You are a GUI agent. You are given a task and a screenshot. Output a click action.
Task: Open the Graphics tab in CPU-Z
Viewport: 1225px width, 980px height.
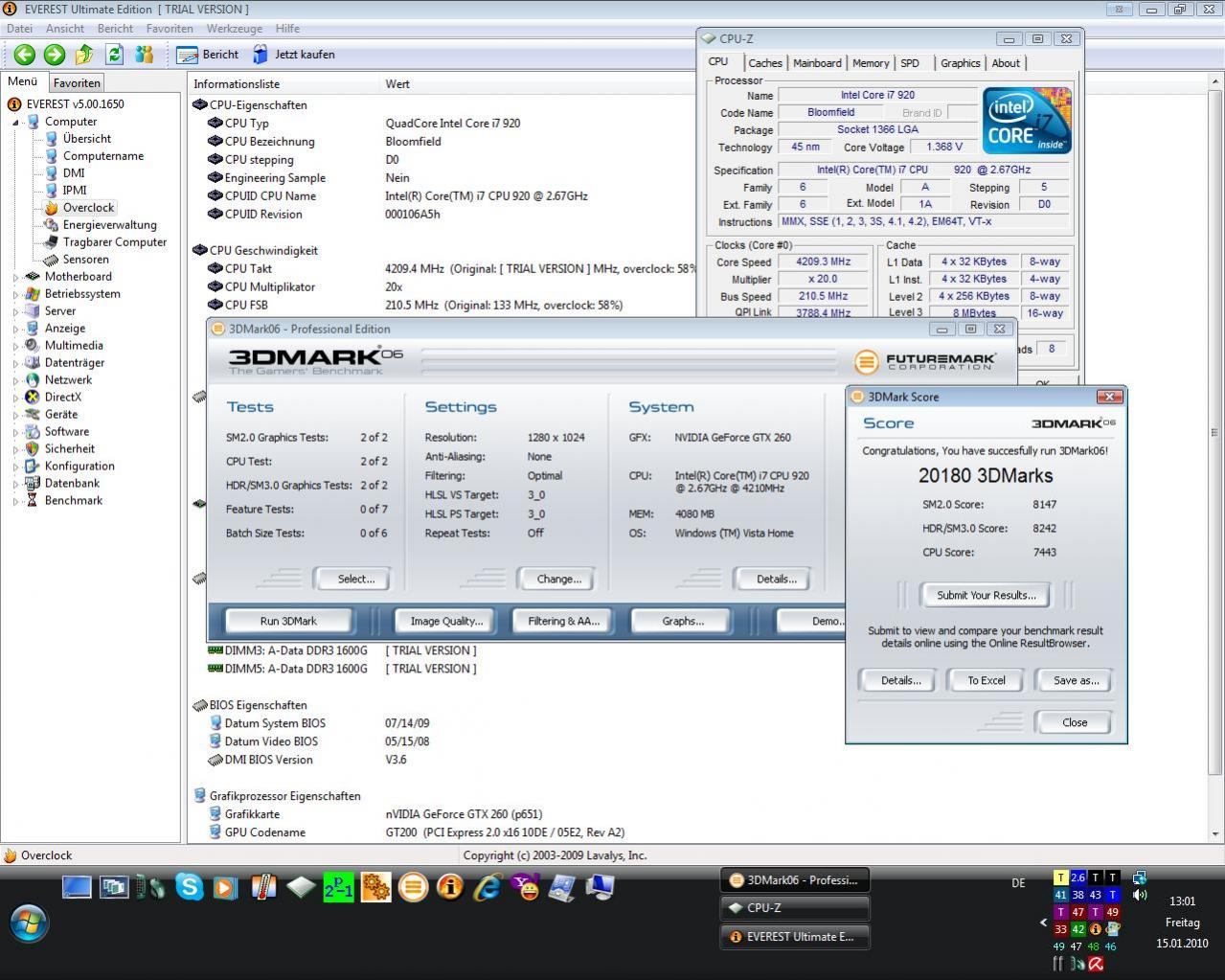coord(960,63)
